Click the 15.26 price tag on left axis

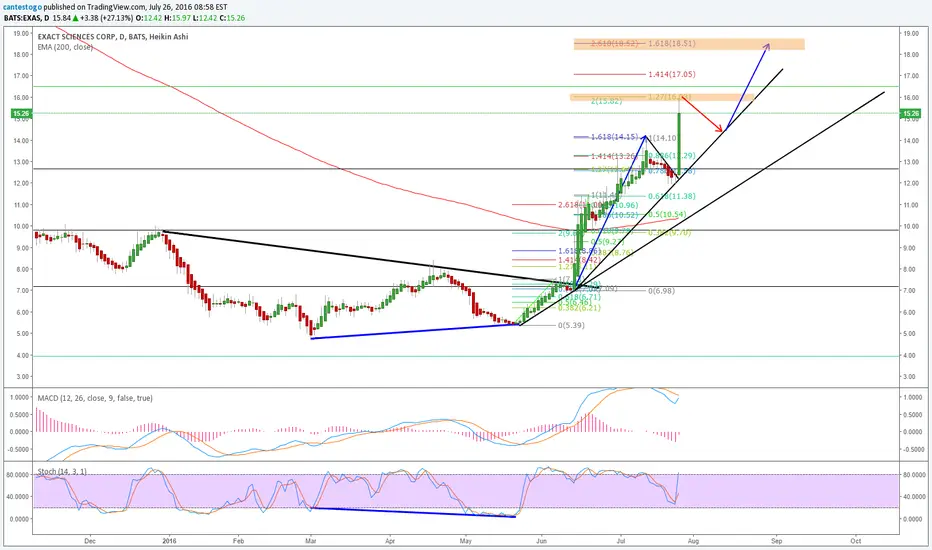21,113
